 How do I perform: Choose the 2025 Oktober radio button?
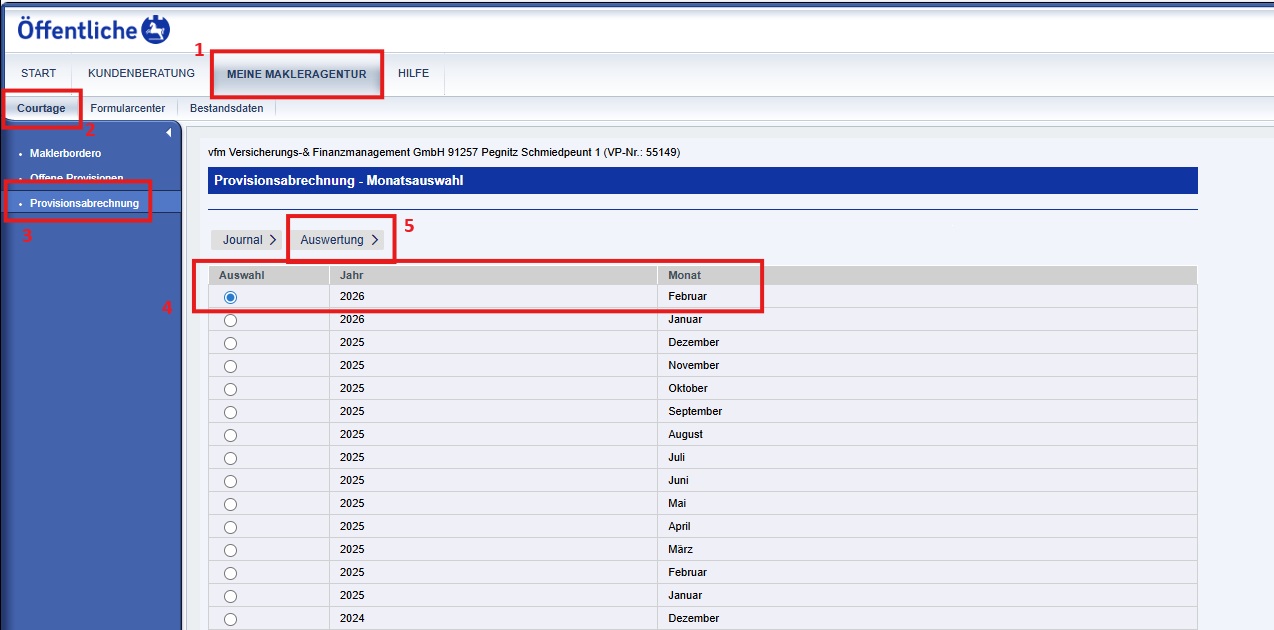click(231, 389)
